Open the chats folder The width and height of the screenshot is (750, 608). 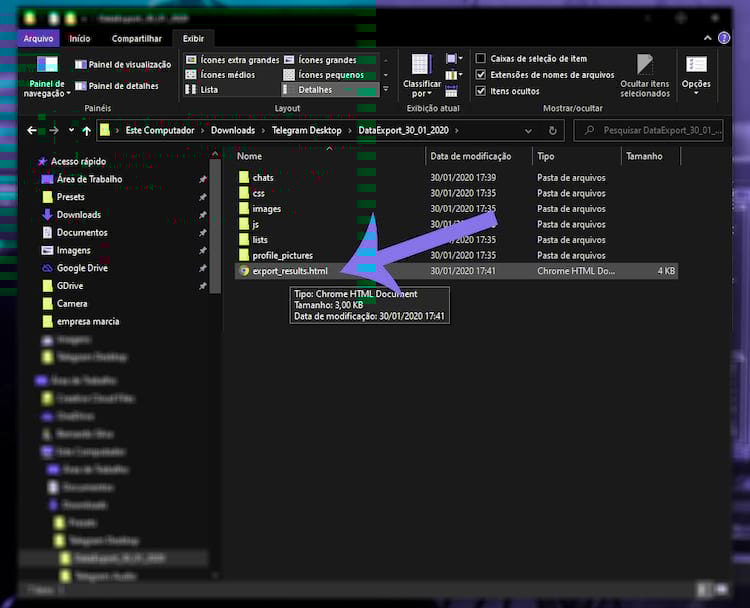tap(263, 177)
